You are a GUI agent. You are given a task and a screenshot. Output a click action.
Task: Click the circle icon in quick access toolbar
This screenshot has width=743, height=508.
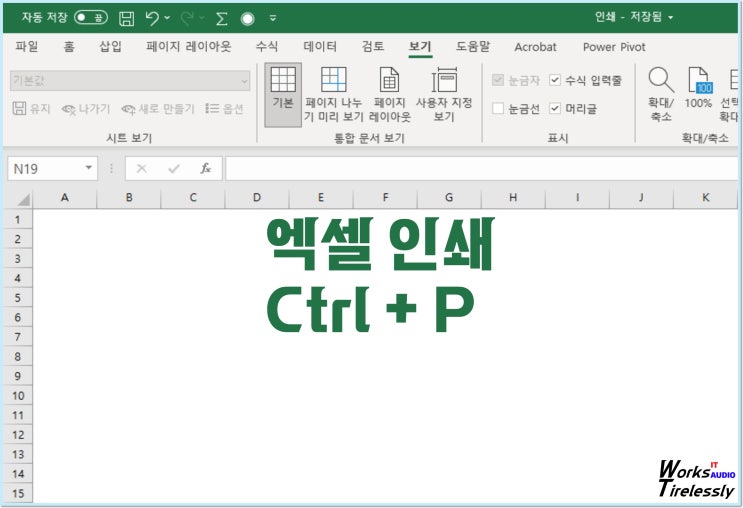point(247,18)
